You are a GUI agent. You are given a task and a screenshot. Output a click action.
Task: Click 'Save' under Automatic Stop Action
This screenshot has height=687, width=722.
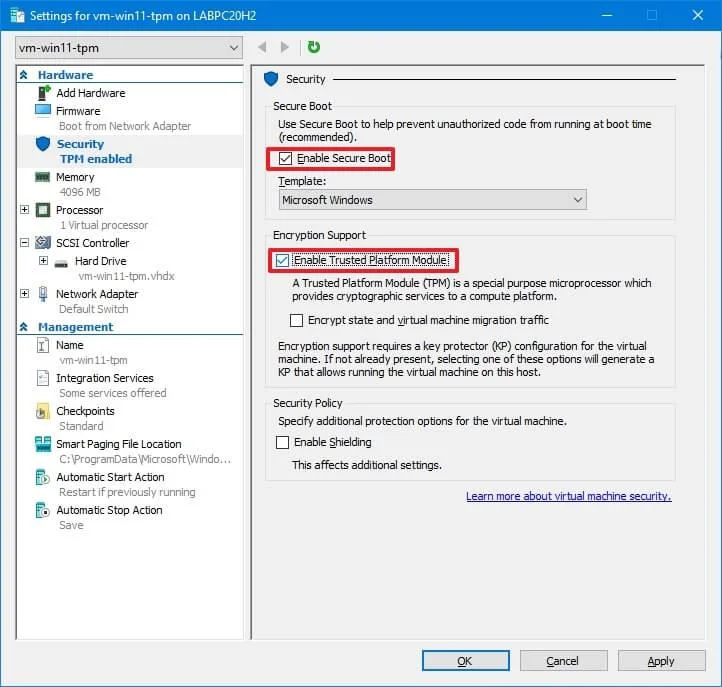coord(71,525)
